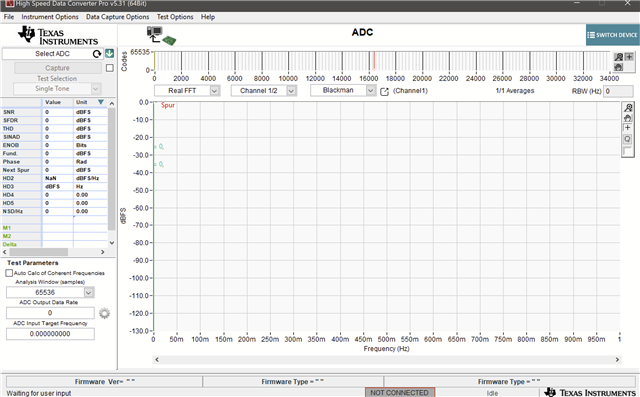Image resolution: width=640 pixels, height=397 pixels.
Task: Open the Analysis Window samples dropdown arrow
Action: pos(89,293)
